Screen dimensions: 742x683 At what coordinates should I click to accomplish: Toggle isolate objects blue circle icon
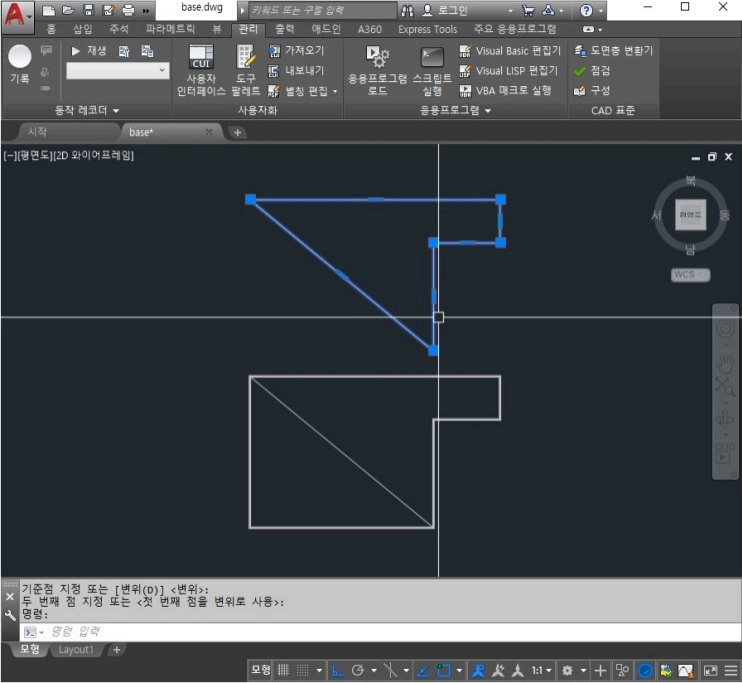click(645, 670)
